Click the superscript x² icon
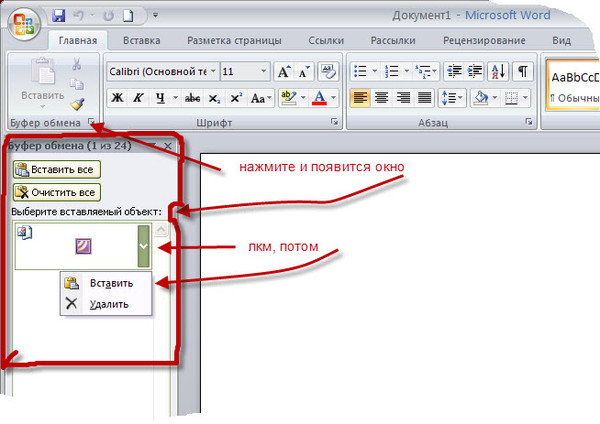Viewport: 600px width, 424px height. [x=236, y=98]
